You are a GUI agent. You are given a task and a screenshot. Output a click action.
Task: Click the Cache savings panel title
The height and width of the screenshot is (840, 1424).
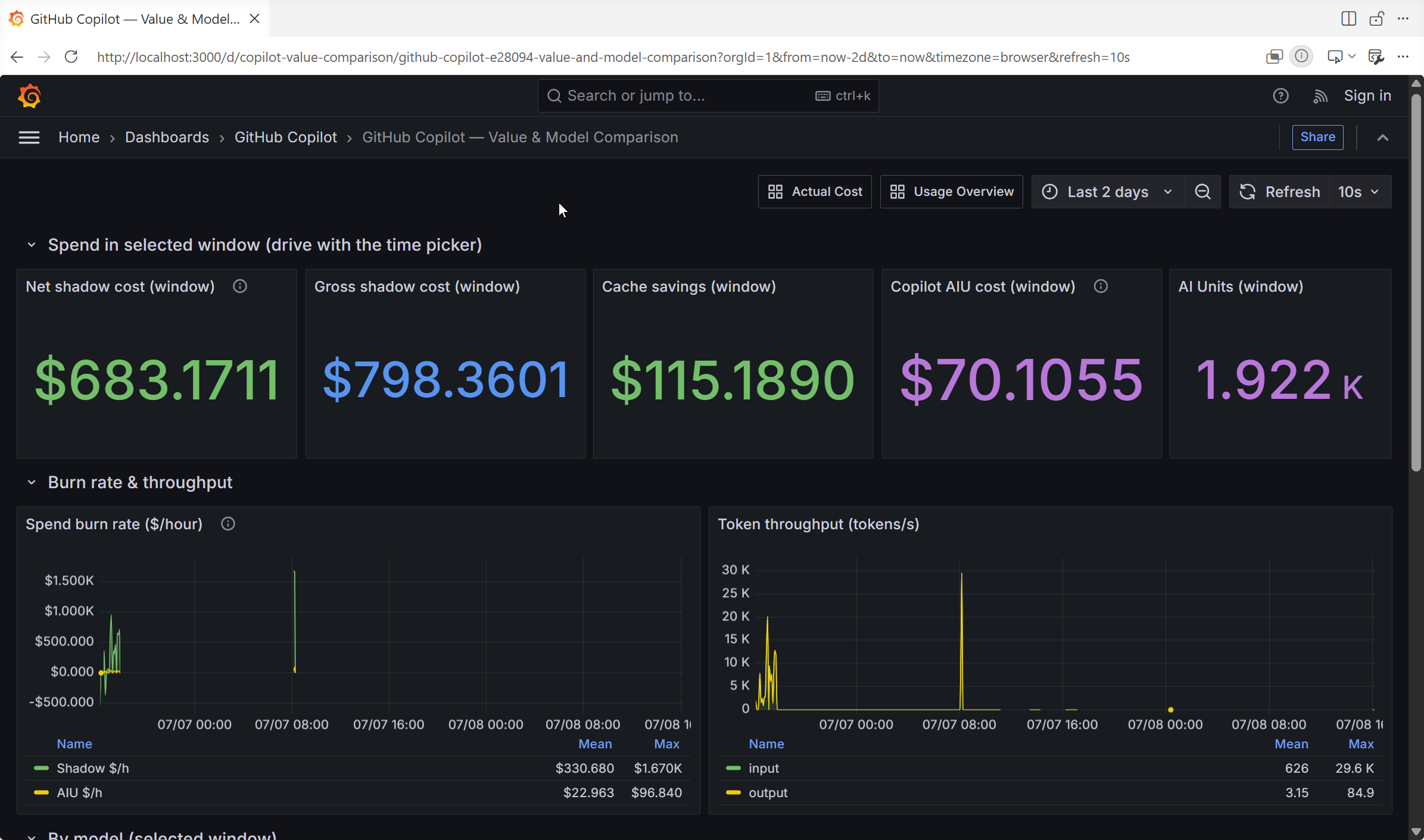pos(689,286)
